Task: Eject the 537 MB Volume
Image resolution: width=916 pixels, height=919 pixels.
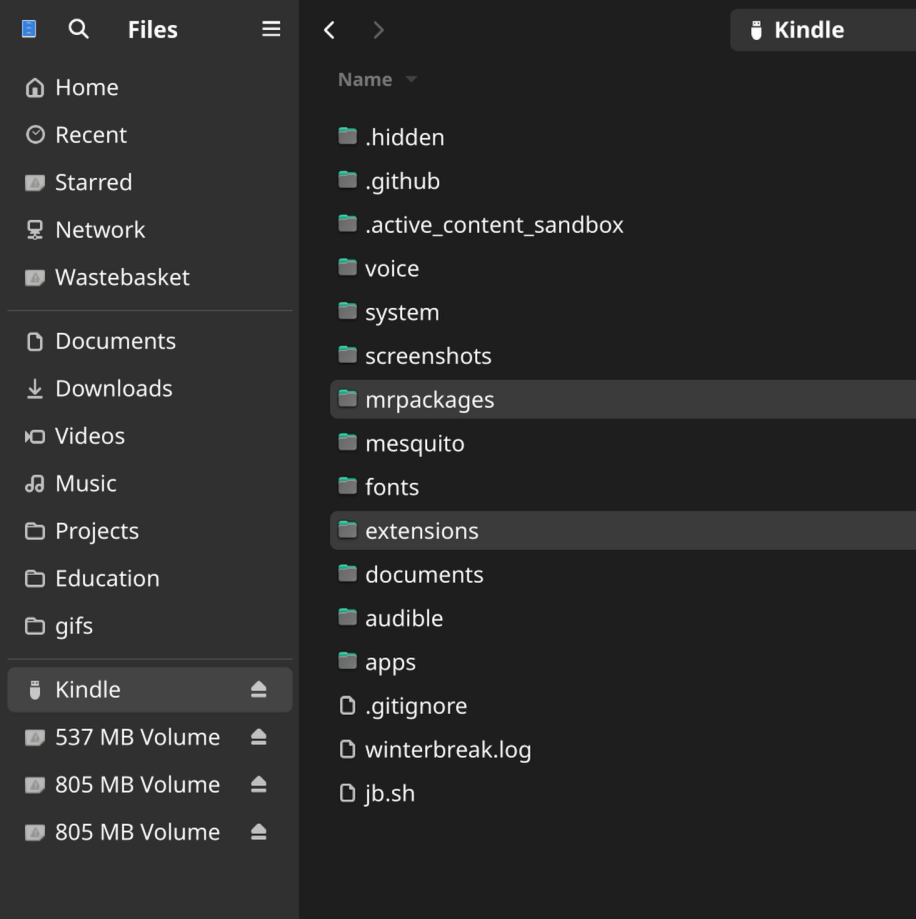Action: pos(258,737)
